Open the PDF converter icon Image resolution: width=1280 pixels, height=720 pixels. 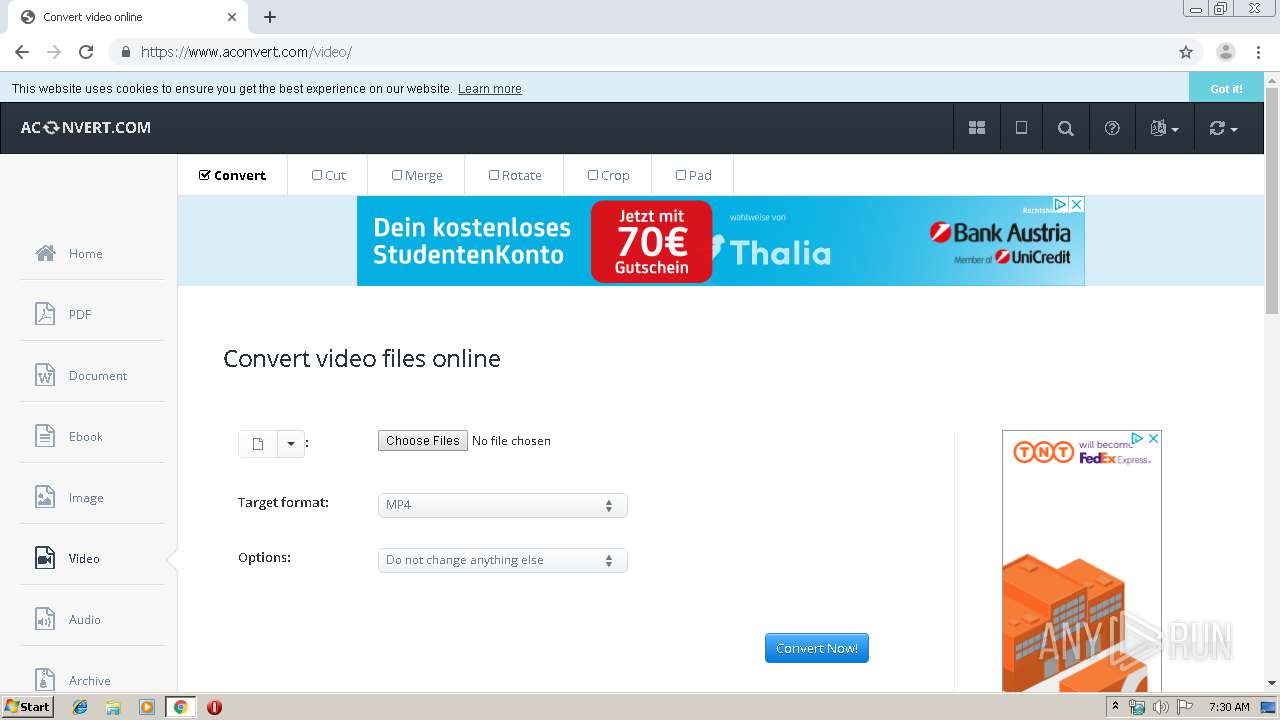coord(45,314)
